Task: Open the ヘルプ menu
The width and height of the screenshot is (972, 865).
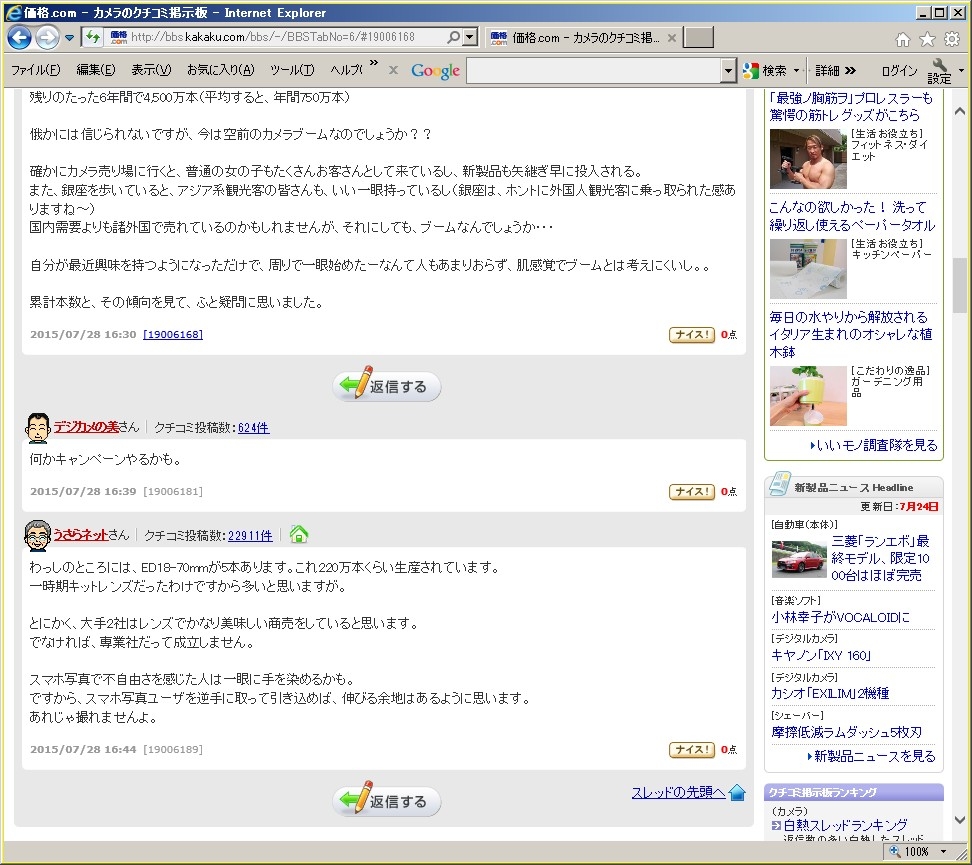Action: 347,70
